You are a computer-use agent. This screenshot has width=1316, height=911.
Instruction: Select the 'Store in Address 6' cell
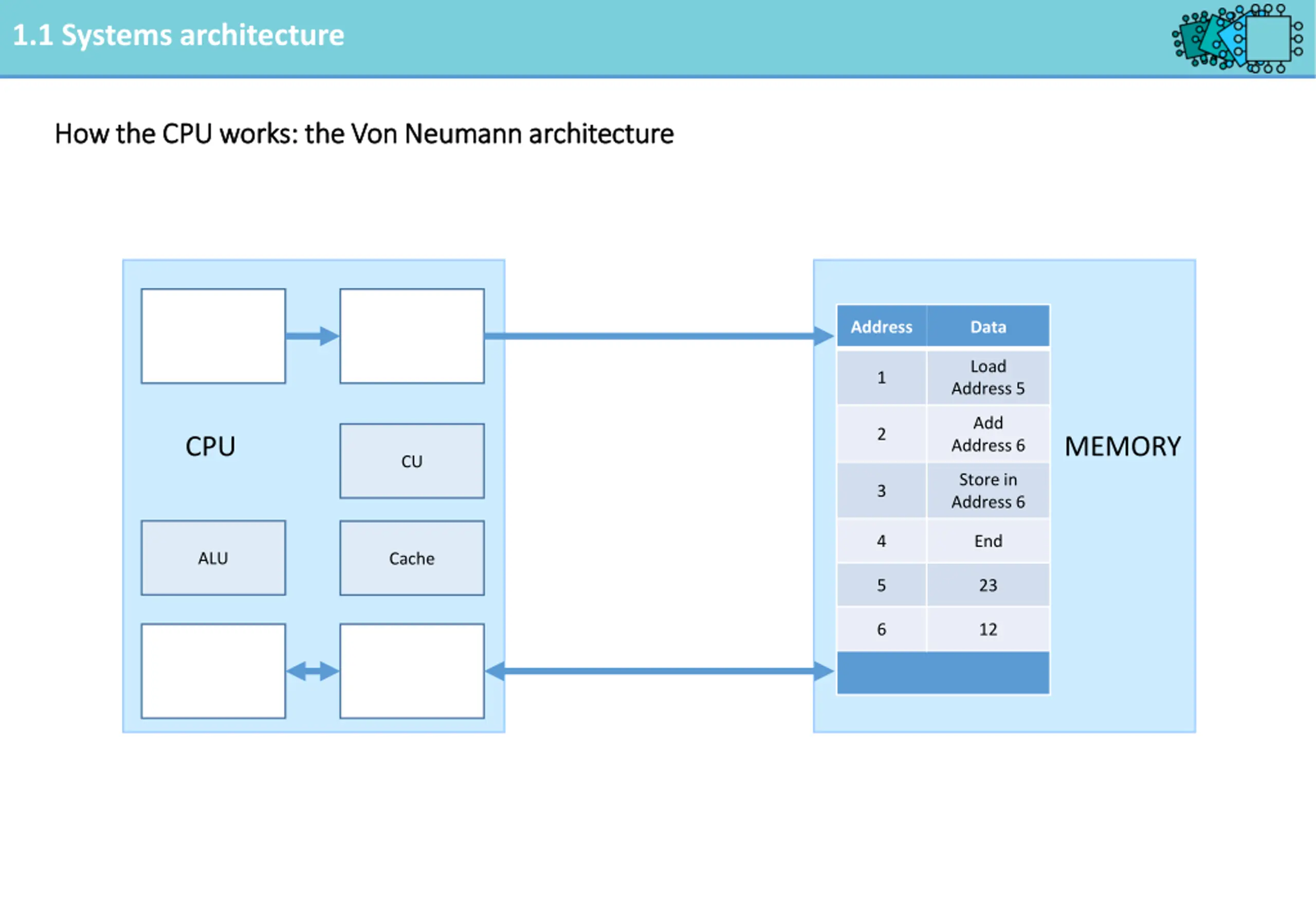989,490
